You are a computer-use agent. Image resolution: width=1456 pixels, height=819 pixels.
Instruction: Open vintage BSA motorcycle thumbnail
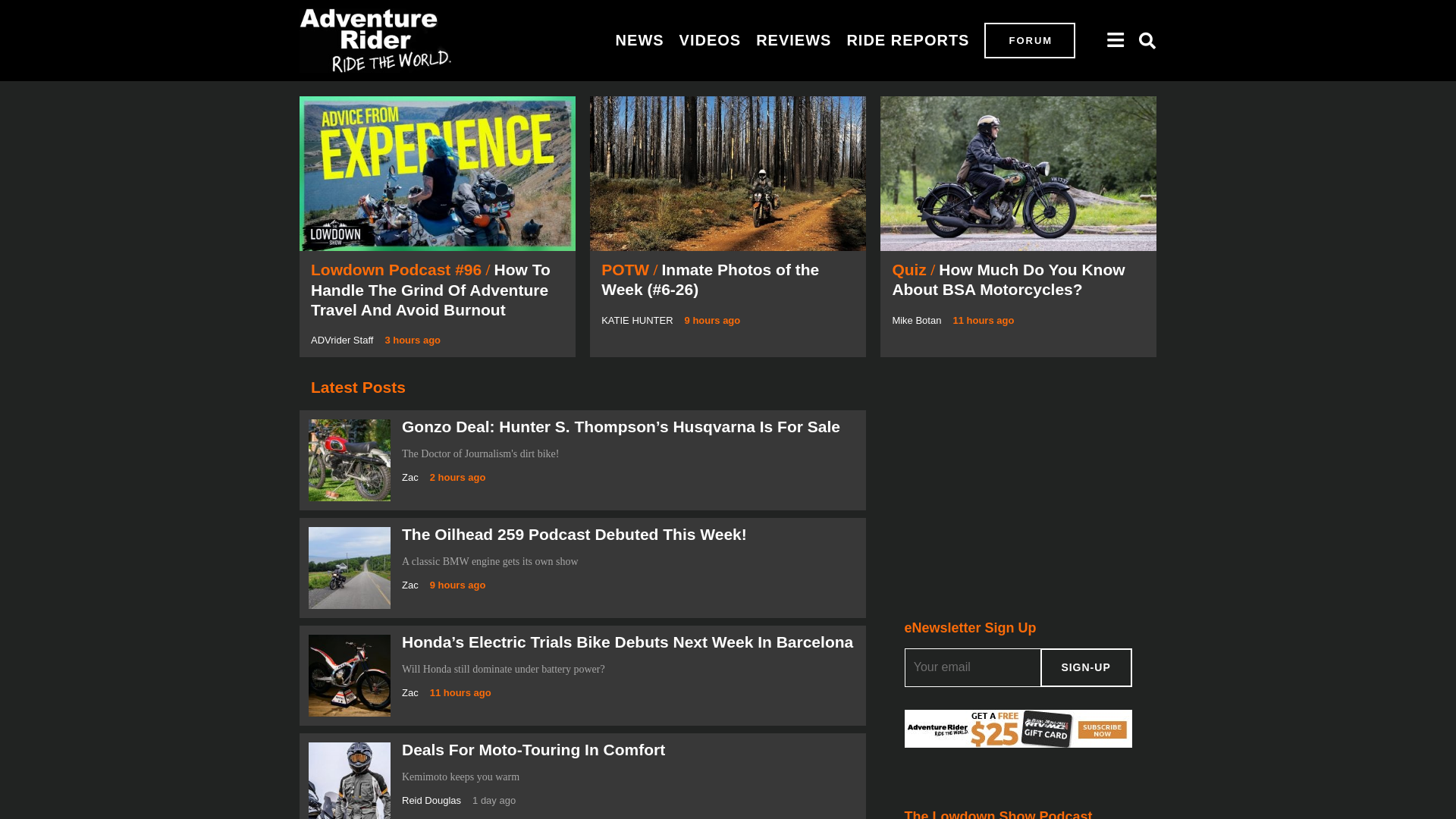(1018, 174)
